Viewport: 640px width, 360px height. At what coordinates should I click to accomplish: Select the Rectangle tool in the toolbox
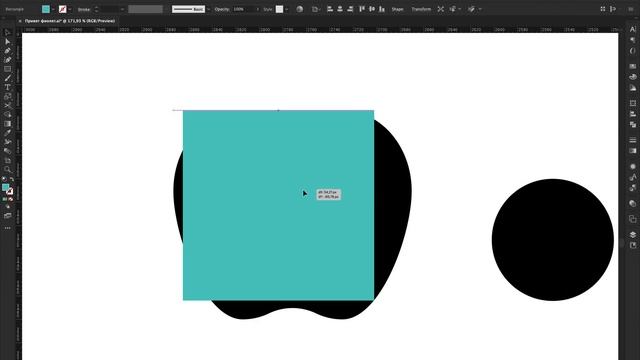[x=7, y=69]
